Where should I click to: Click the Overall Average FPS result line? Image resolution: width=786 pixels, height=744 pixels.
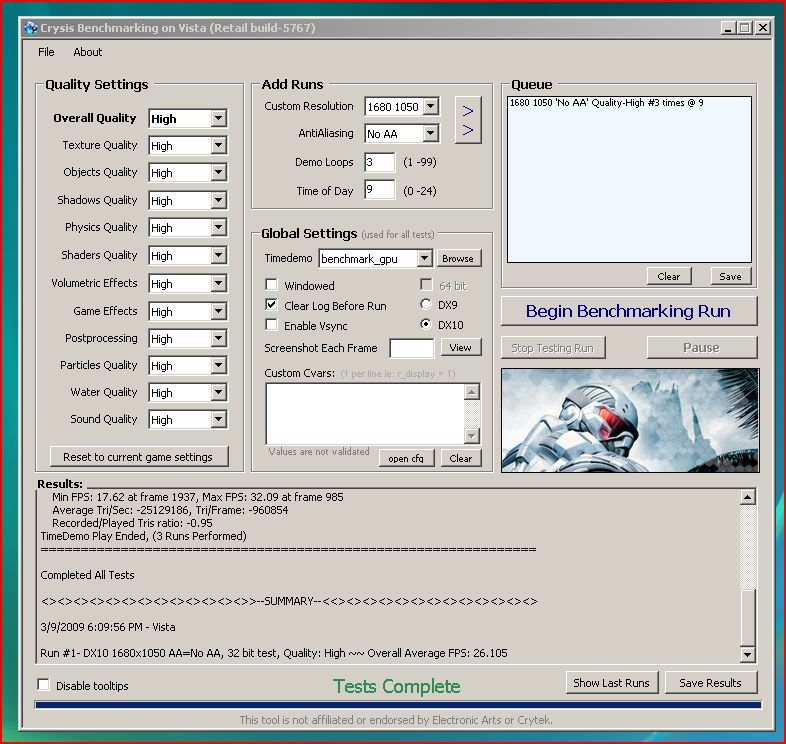coord(274,653)
